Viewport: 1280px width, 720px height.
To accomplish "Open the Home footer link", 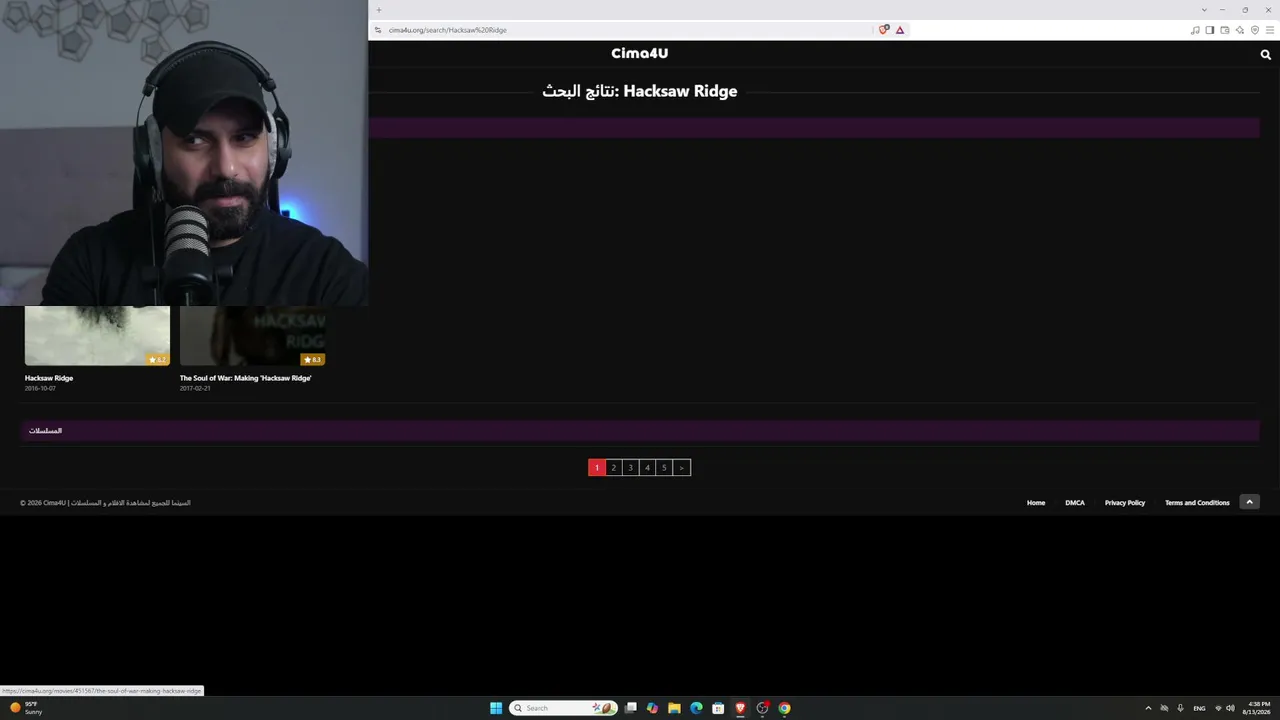I will coord(1036,503).
